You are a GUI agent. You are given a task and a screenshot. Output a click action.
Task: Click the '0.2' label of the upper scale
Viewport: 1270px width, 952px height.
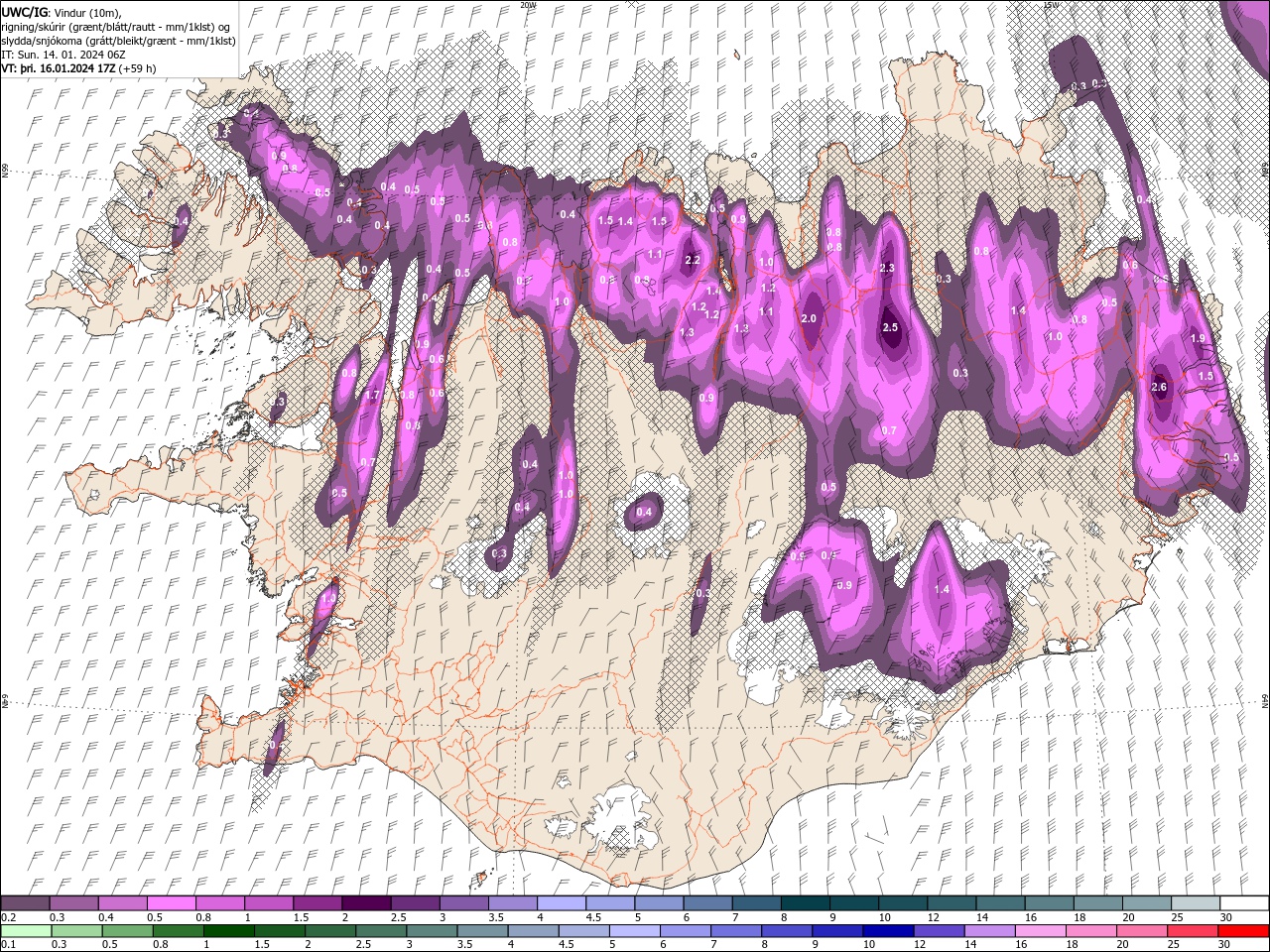[8, 917]
